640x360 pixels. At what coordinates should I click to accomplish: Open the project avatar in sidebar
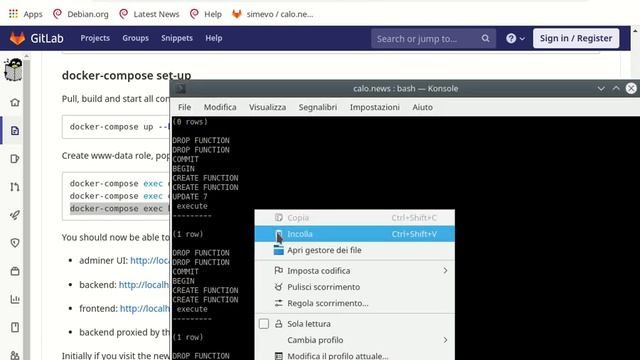(13, 69)
